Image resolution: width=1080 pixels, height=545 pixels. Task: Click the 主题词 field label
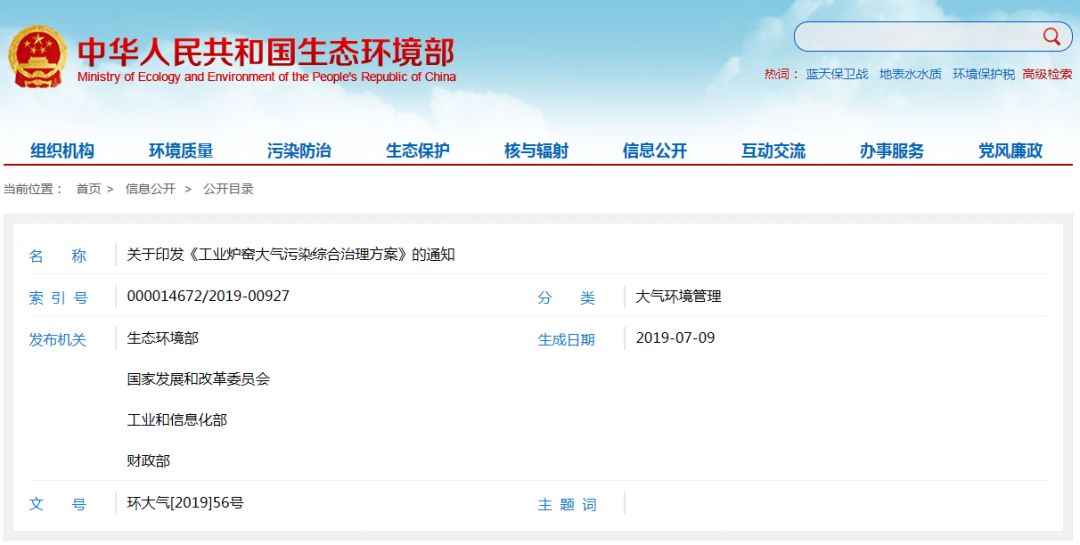pyautogui.click(x=566, y=505)
